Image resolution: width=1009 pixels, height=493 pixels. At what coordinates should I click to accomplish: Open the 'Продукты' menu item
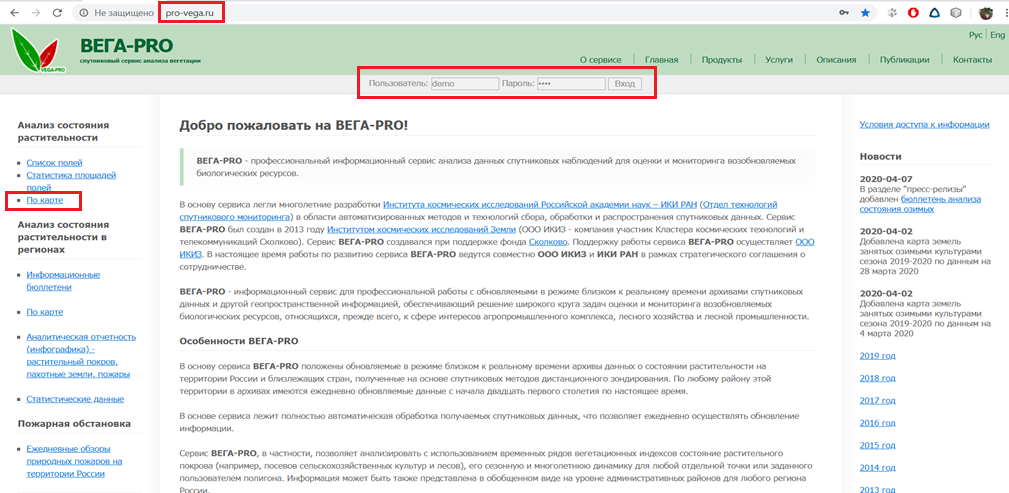(721, 60)
